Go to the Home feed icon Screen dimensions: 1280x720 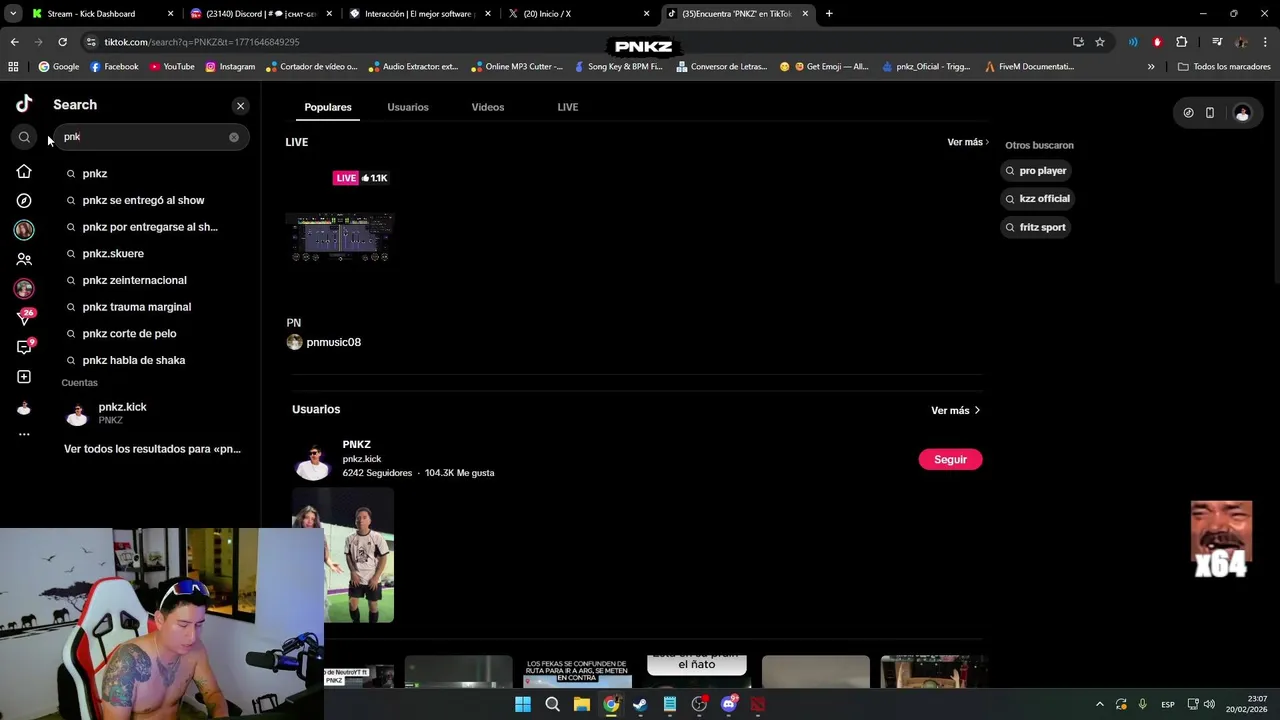click(x=24, y=172)
